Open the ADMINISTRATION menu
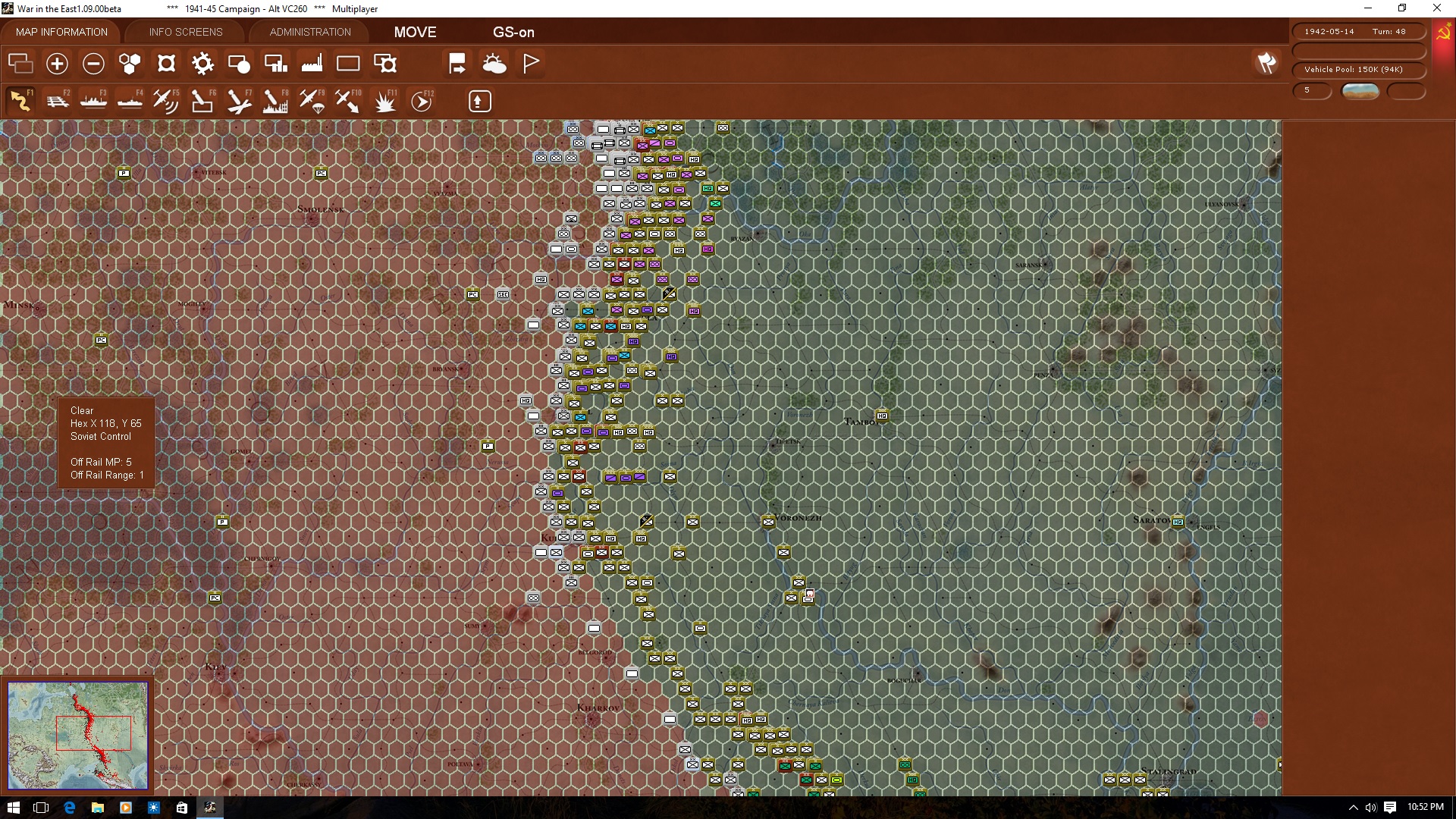The image size is (1456, 819). (x=309, y=32)
